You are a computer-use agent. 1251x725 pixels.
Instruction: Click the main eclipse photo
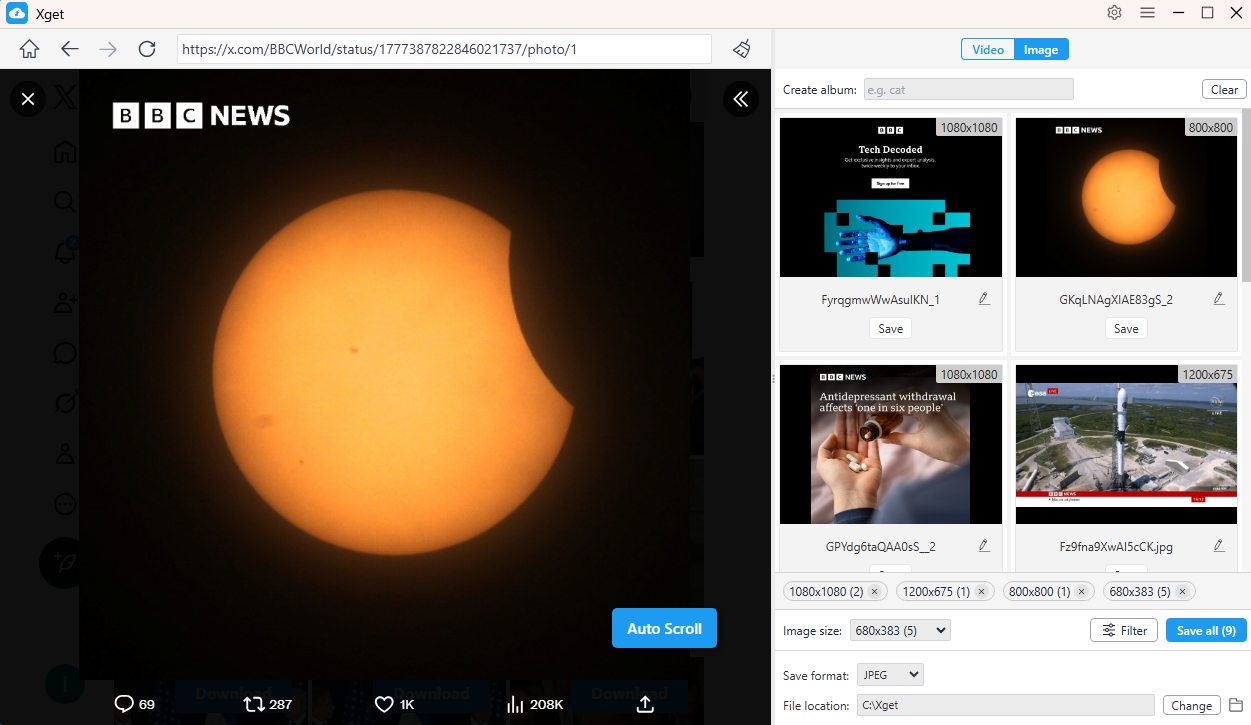385,374
